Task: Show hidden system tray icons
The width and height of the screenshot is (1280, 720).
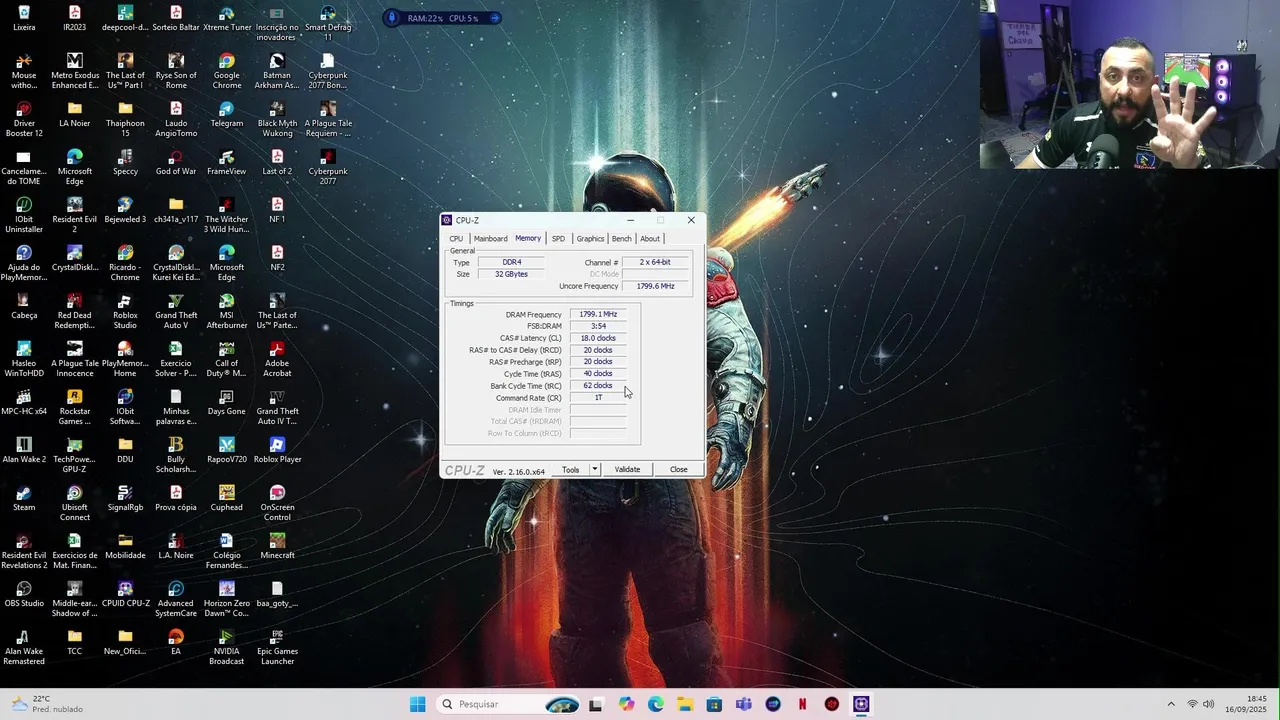Action: (x=1171, y=704)
